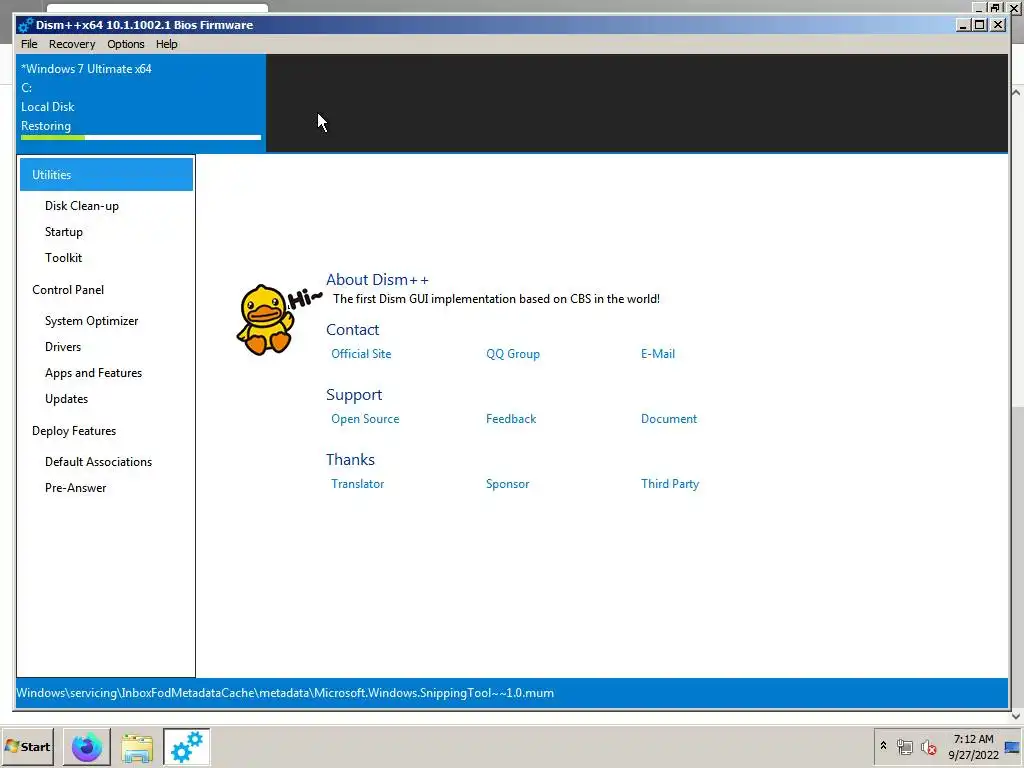This screenshot has height=768, width=1024.
Task: Open the Pre-Answer page
Action: 76,488
